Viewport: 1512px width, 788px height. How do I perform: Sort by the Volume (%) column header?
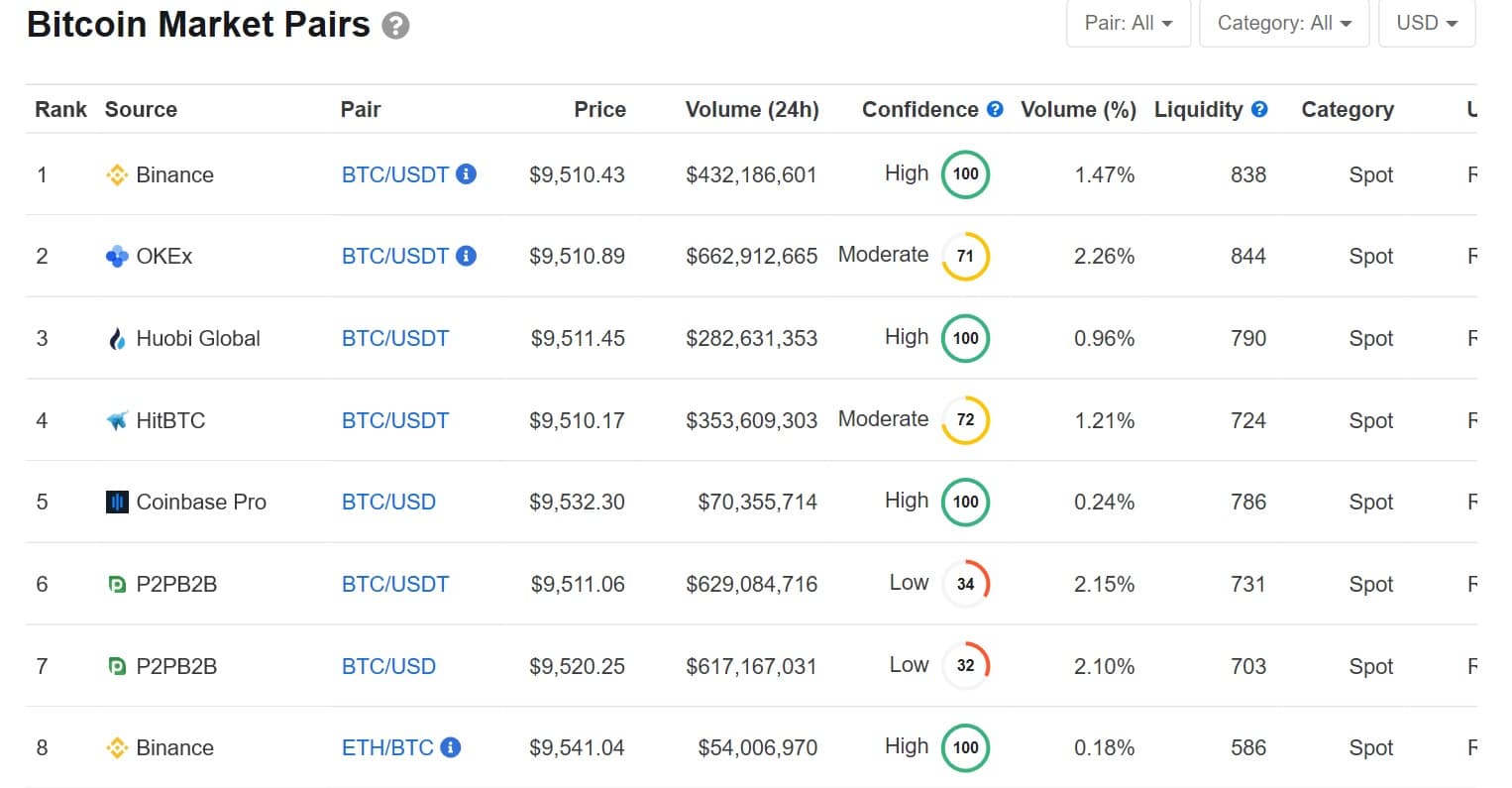(x=1078, y=109)
